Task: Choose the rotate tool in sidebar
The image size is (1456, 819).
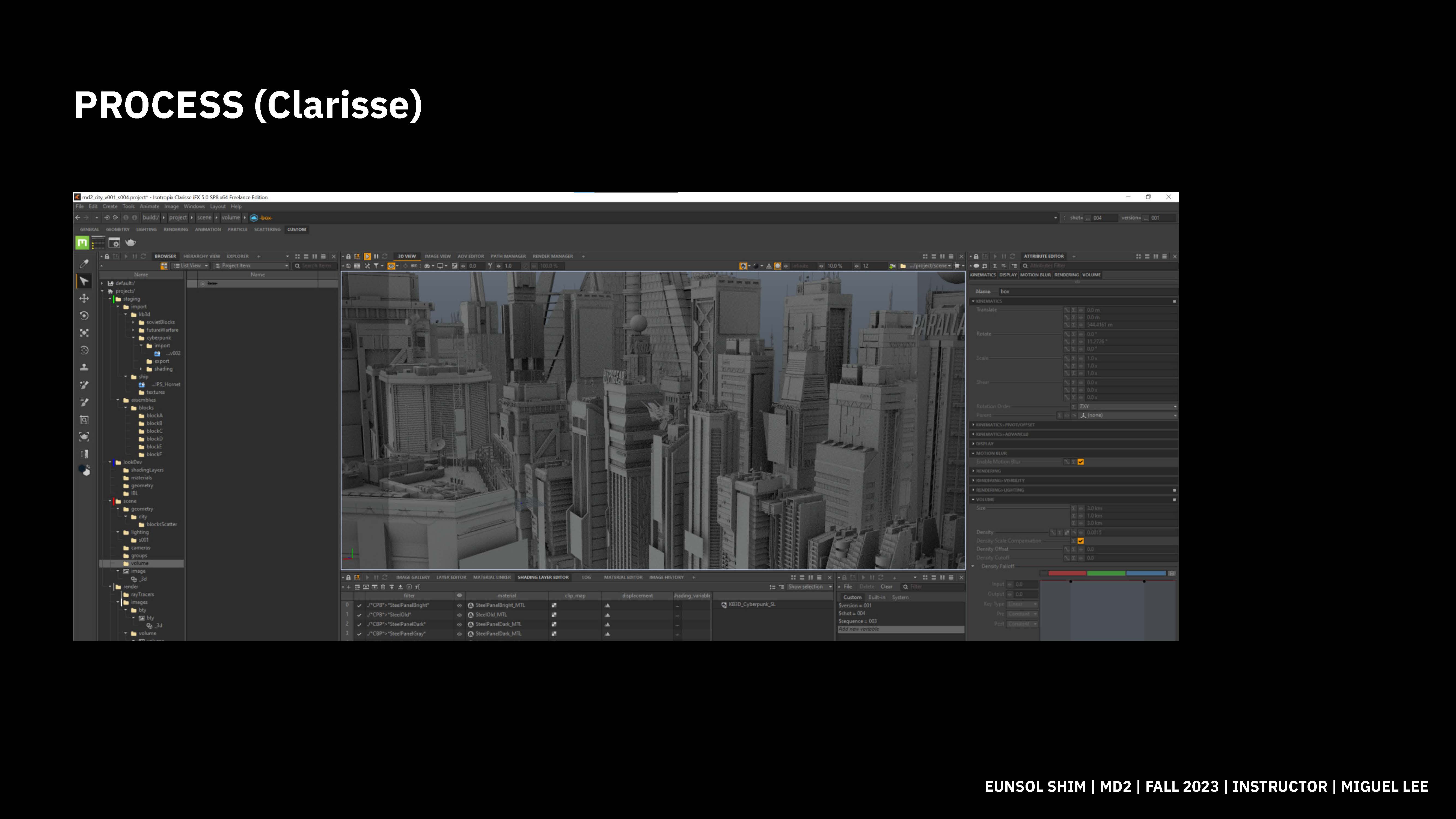Action: click(84, 315)
